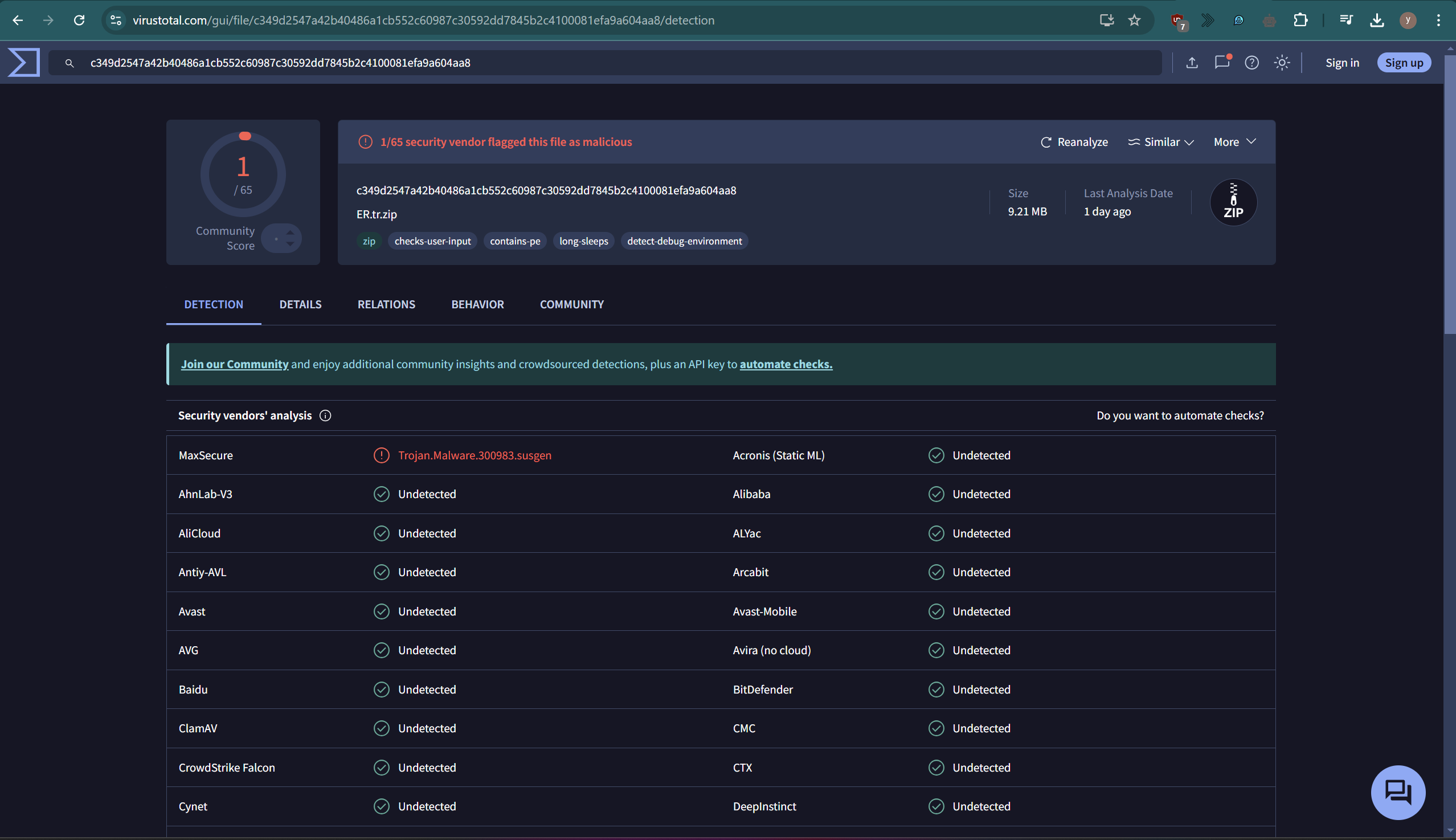The width and height of the screenshot is (1456, 840).
Task: Click the greyed-out browser Forward arrow
Action: (48, 20)
